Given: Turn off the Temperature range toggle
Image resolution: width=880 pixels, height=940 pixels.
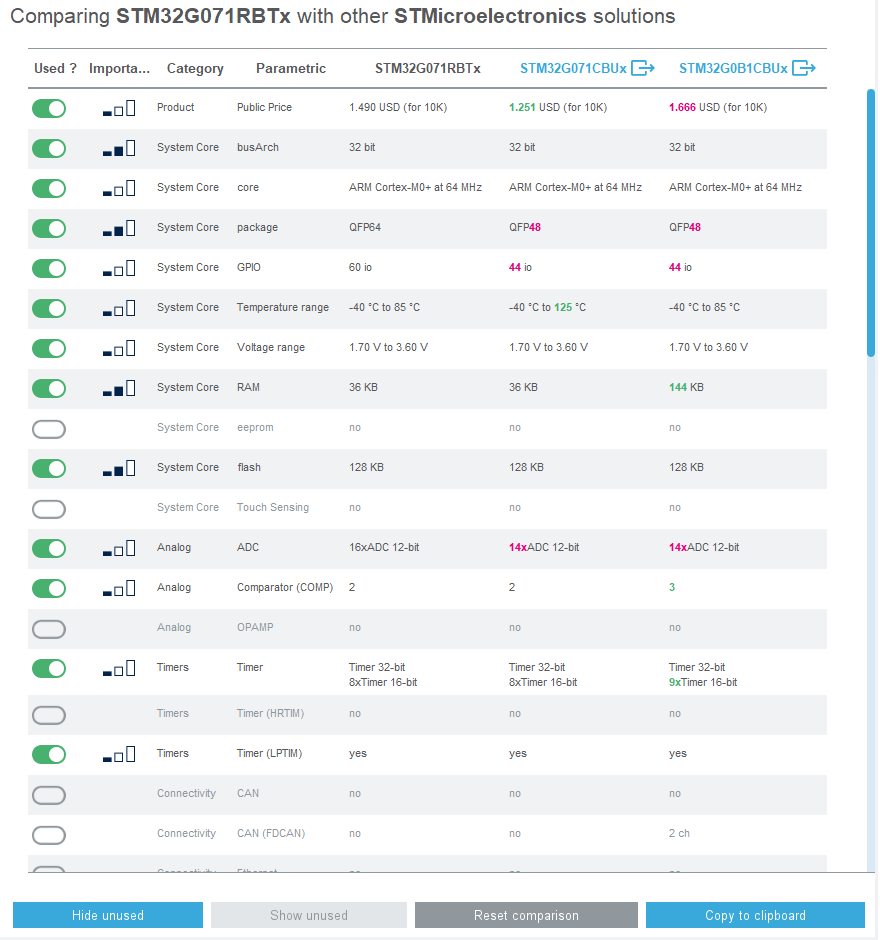Looking at the screenshot, I should pyautogui.click(x=49, y=309).
